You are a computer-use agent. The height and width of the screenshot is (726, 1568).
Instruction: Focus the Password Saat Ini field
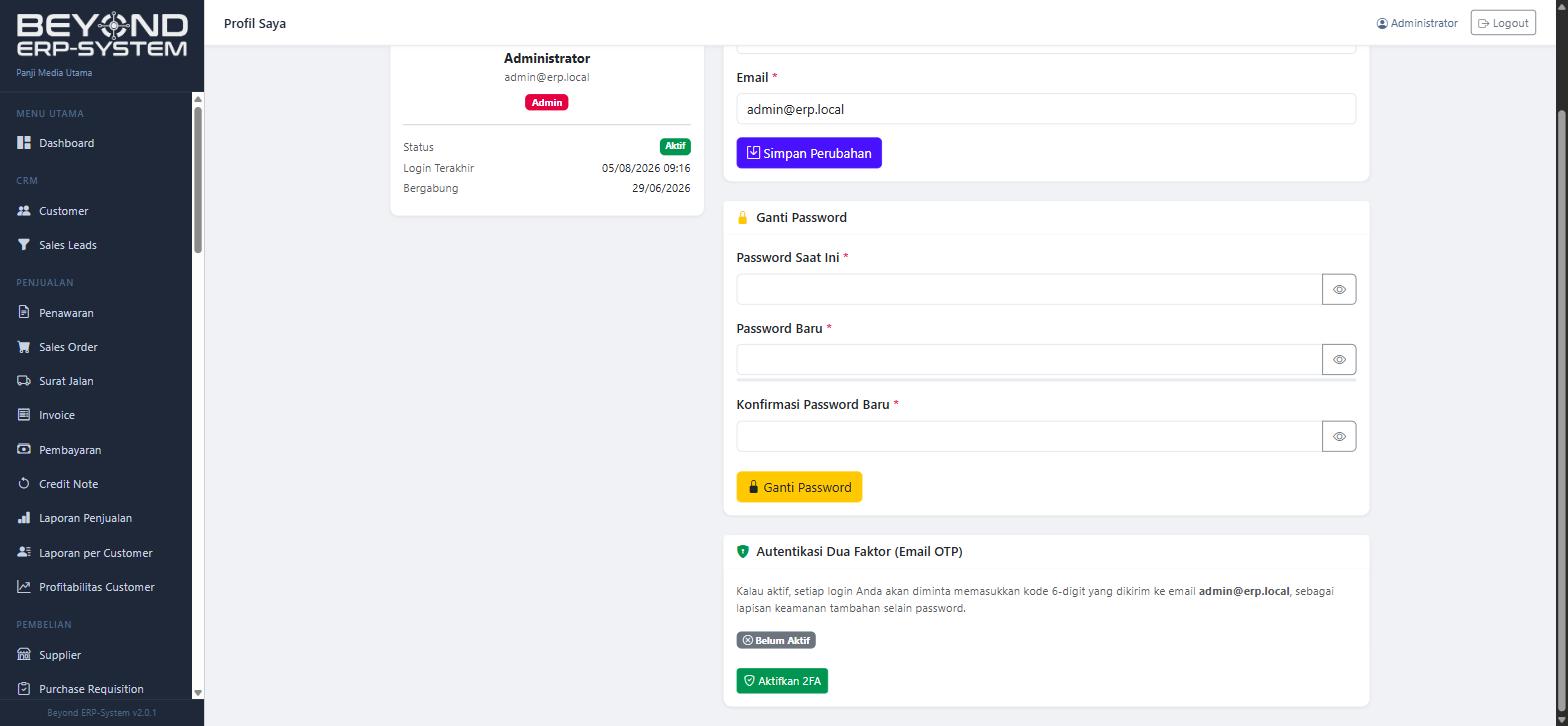click(1029, 289)
